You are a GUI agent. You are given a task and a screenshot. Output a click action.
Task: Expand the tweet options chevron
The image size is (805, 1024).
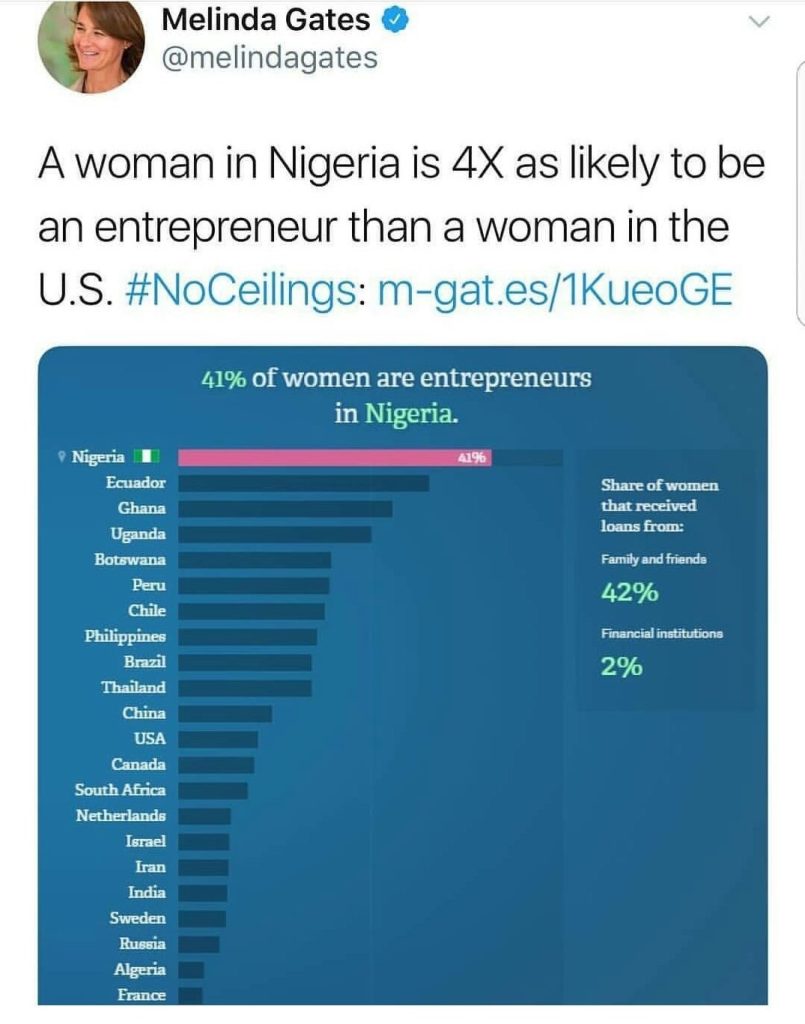click(760, 21)
